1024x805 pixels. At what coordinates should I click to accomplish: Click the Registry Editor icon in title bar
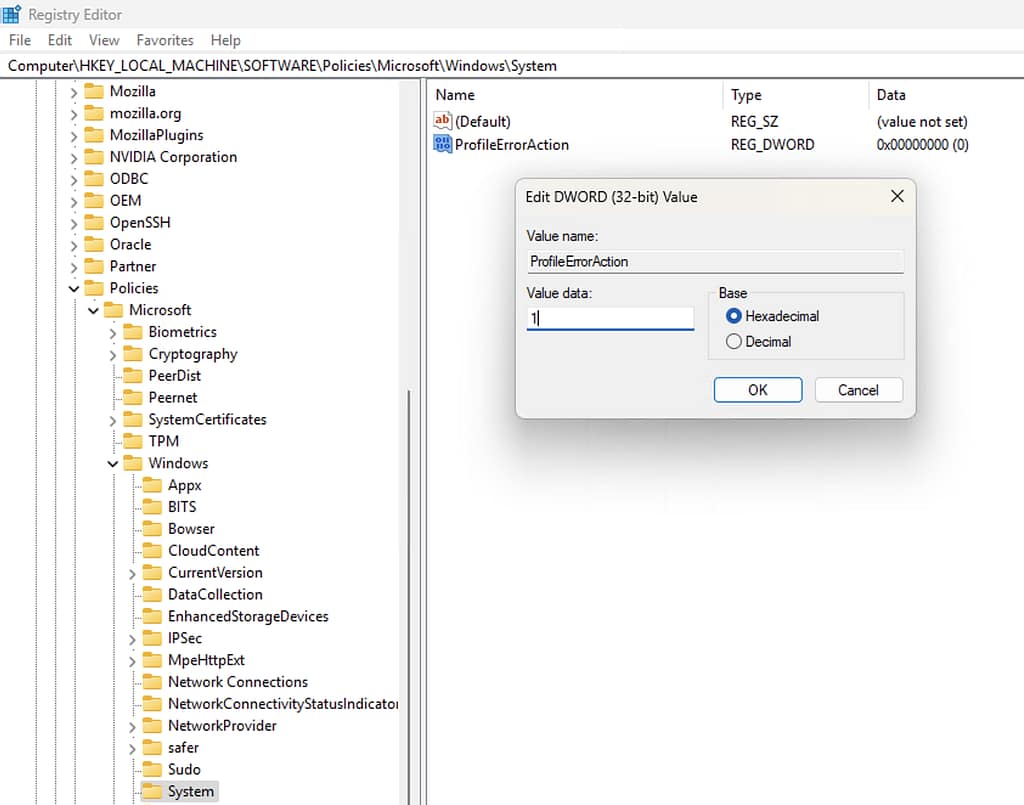10,14
